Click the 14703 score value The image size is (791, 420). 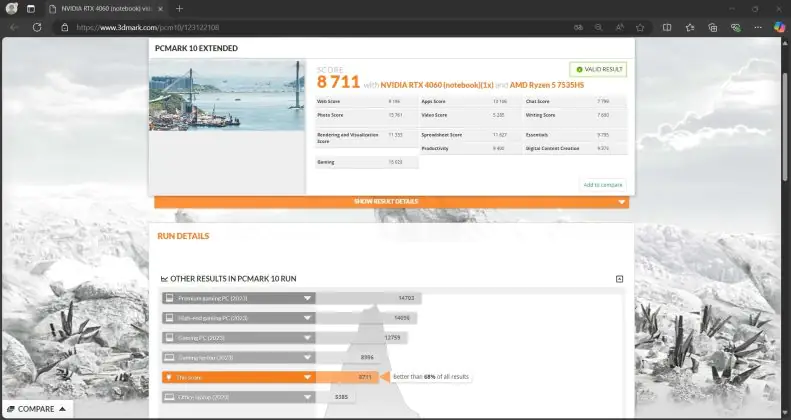(x=406, y=298)
